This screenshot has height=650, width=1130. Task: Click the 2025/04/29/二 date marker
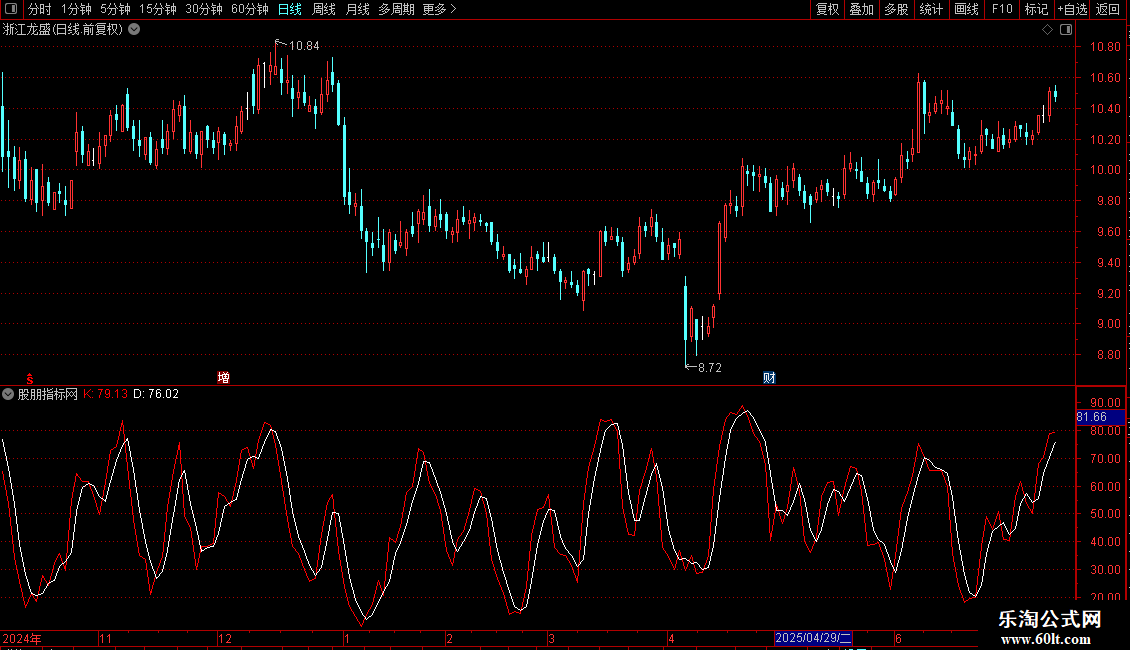(814, 638)
